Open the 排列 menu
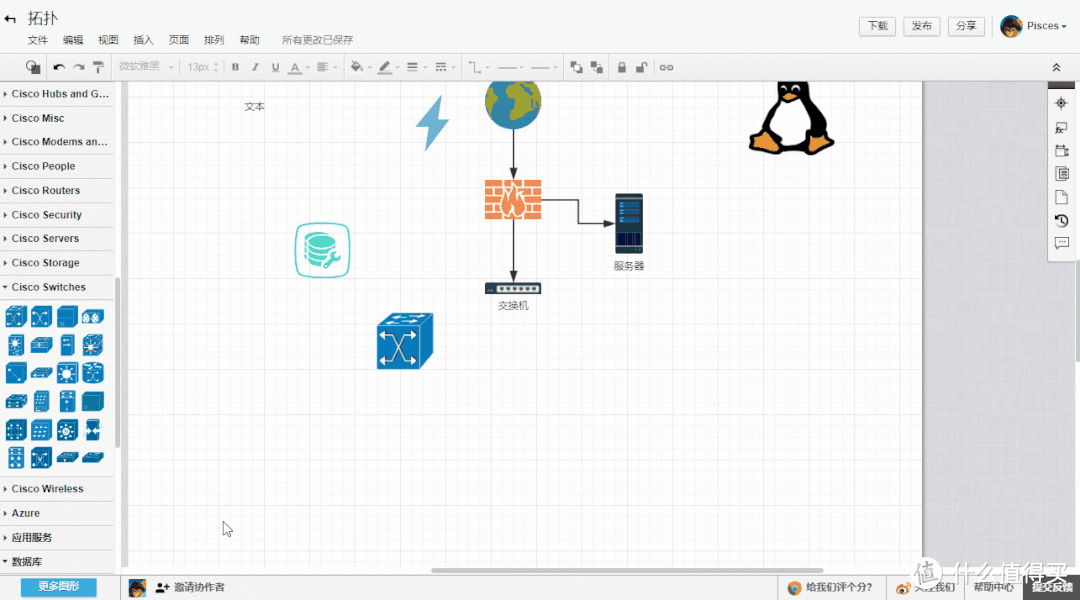 214,40
